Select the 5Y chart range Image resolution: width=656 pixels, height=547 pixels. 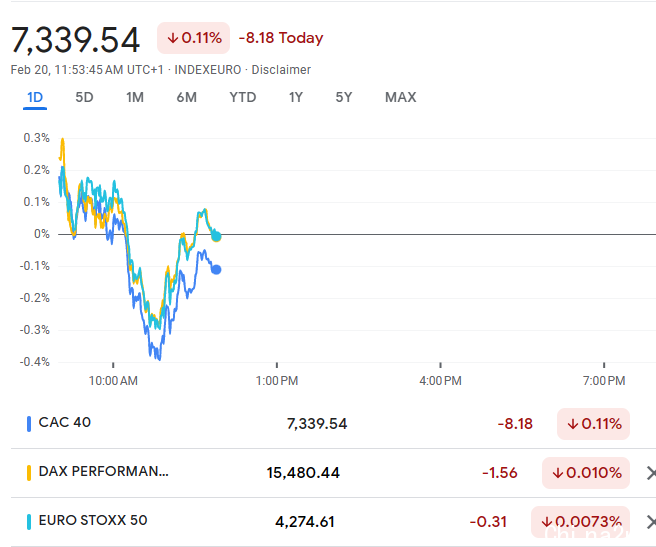(344, 98)
